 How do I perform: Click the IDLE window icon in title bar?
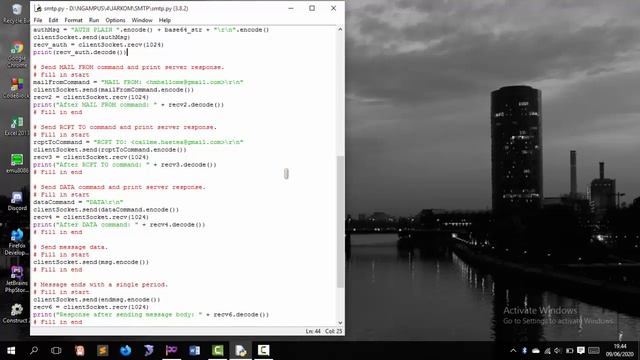(38, 8)
